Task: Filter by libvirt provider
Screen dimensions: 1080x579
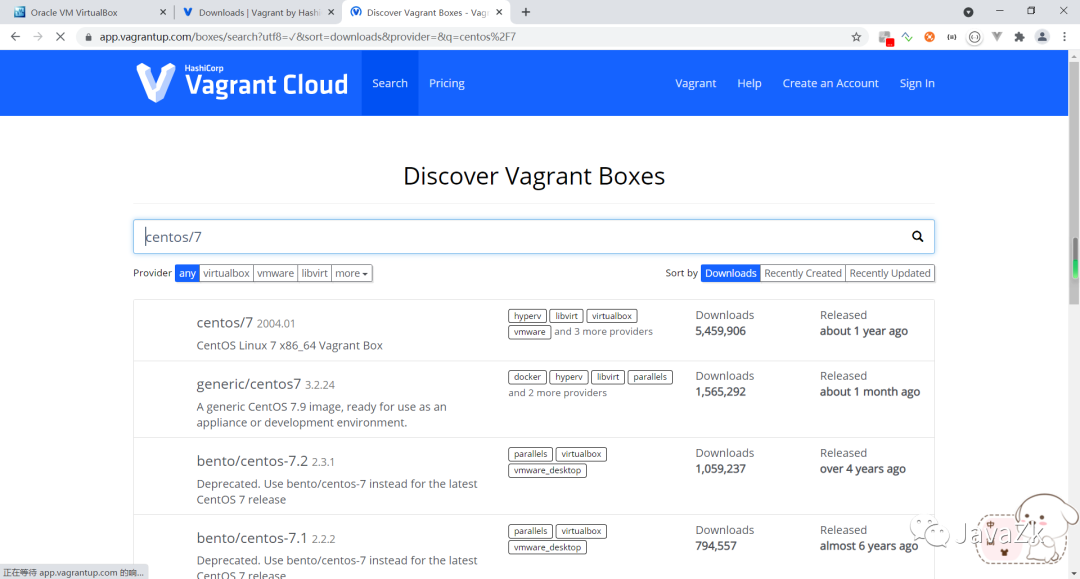Action: [314, 273]
